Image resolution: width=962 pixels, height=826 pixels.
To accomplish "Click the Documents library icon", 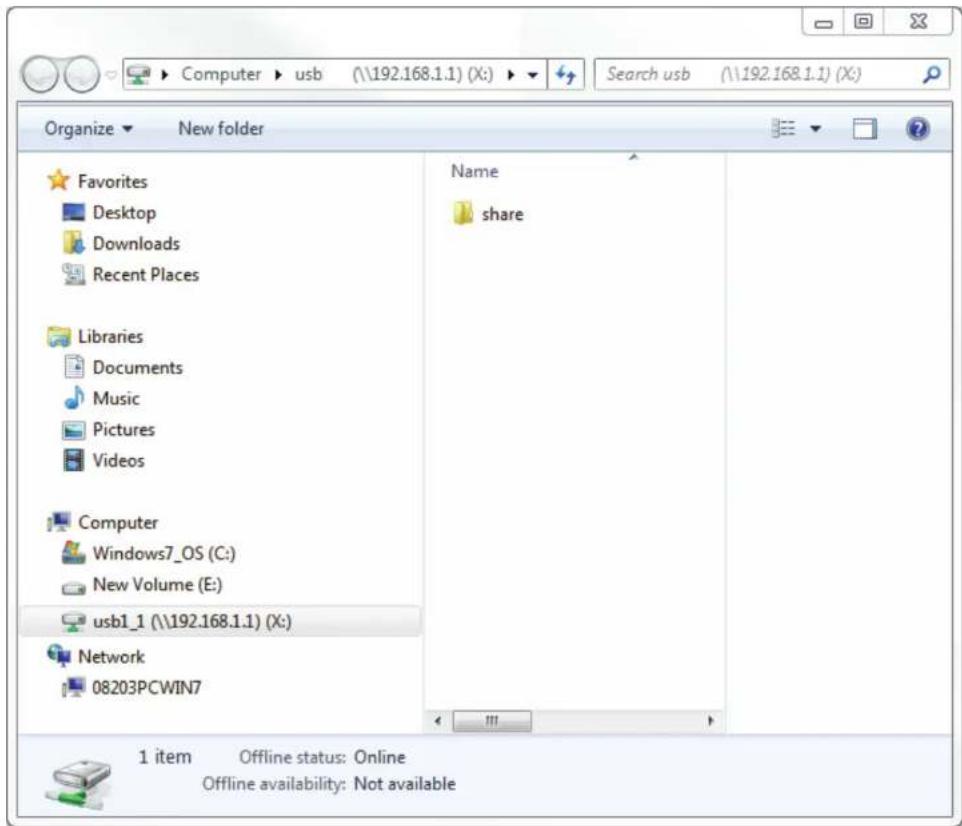I will tap(74, 367).
